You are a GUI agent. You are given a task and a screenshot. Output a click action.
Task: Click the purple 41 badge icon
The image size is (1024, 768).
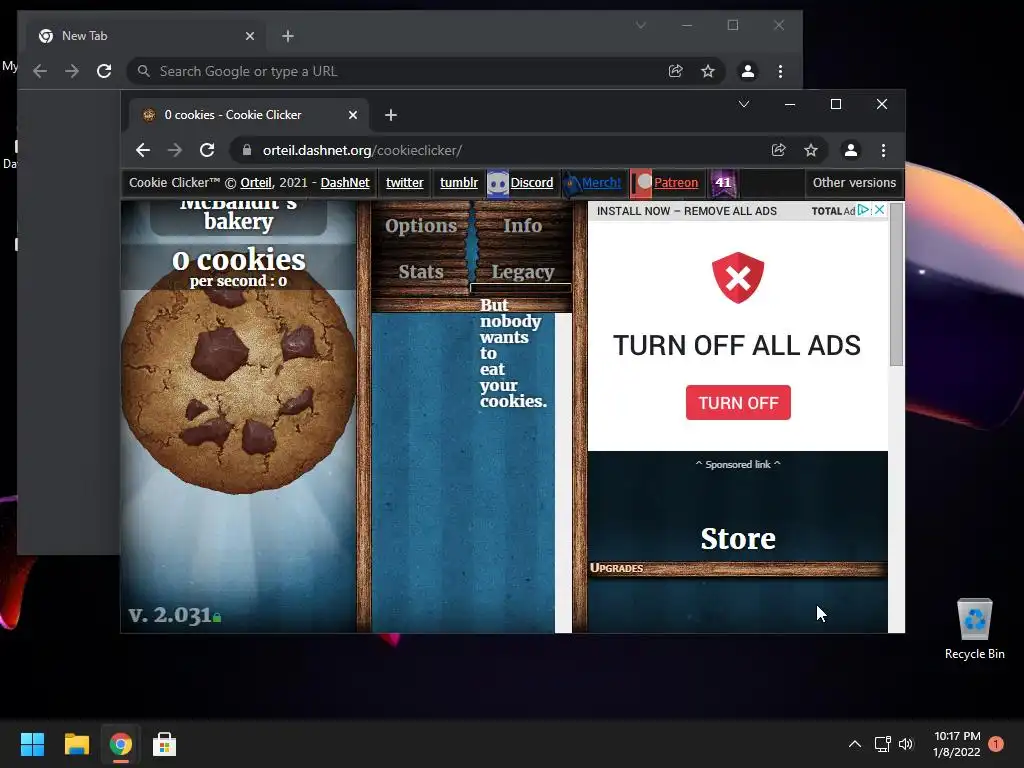(722, 183)
